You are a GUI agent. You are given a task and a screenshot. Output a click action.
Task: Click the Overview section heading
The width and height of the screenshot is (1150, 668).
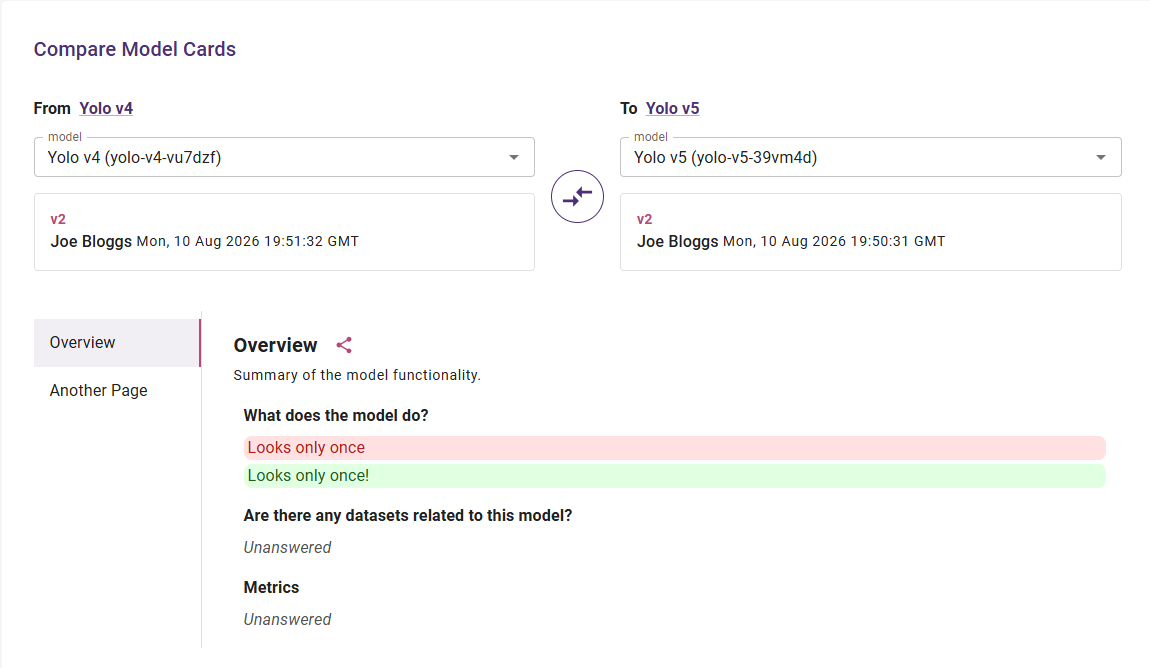click(275, 345)
